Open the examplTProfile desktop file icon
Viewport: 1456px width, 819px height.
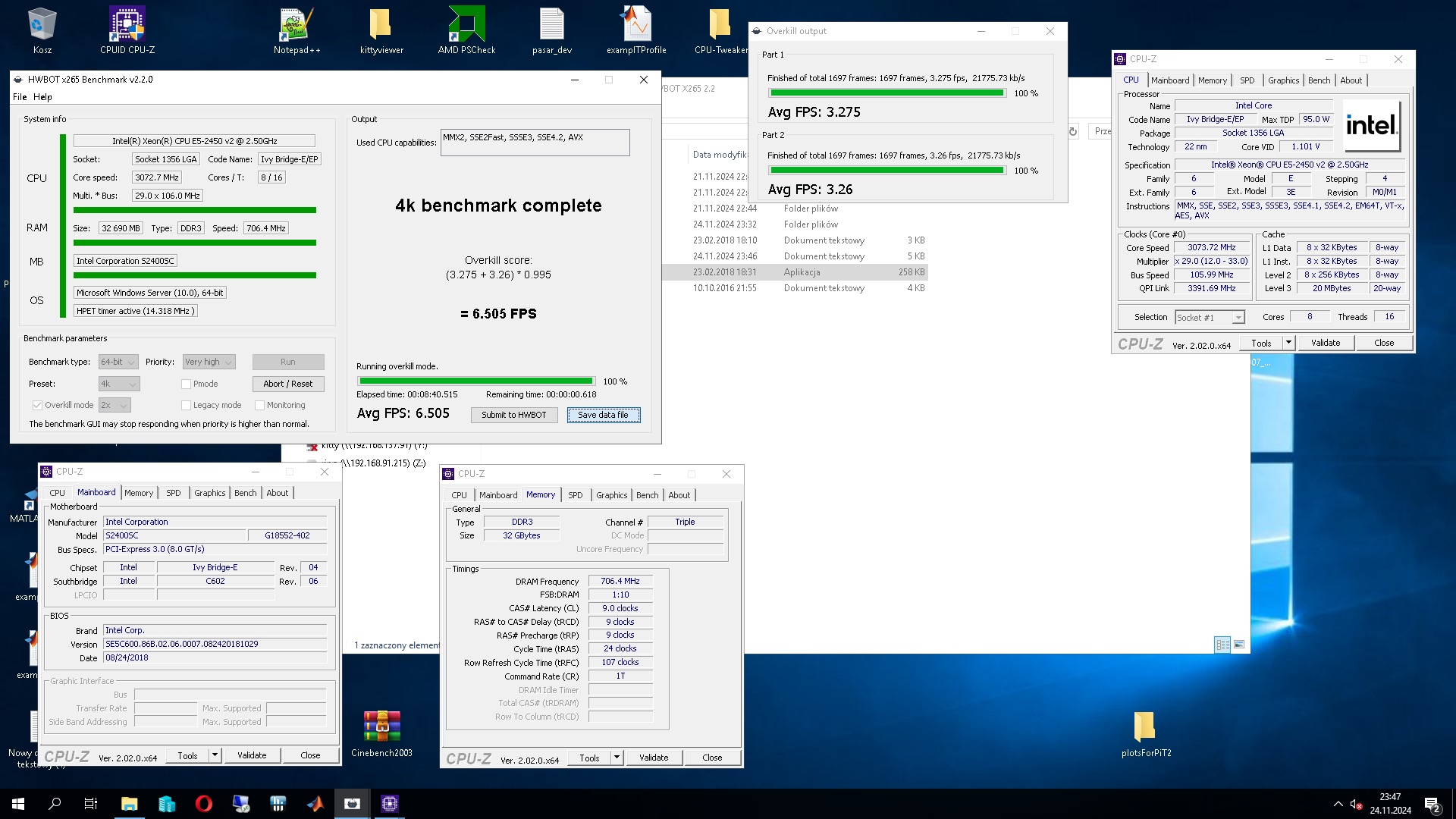[x=636, y=30]
